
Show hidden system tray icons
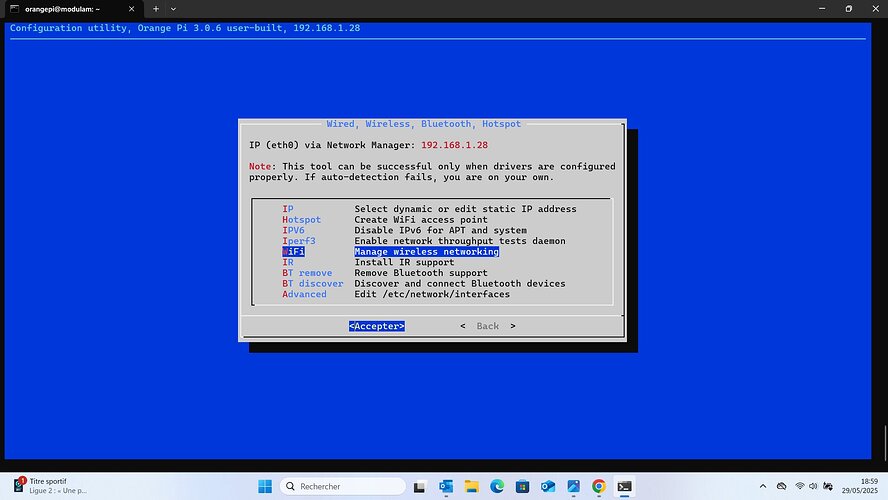pyautogui.click(x=763, y=486)
